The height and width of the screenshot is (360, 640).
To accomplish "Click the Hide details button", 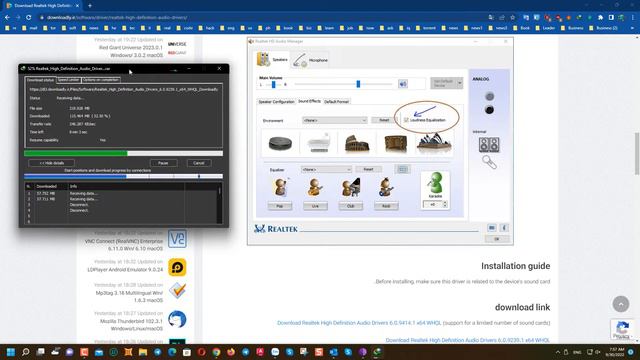I will click(51, 163).
